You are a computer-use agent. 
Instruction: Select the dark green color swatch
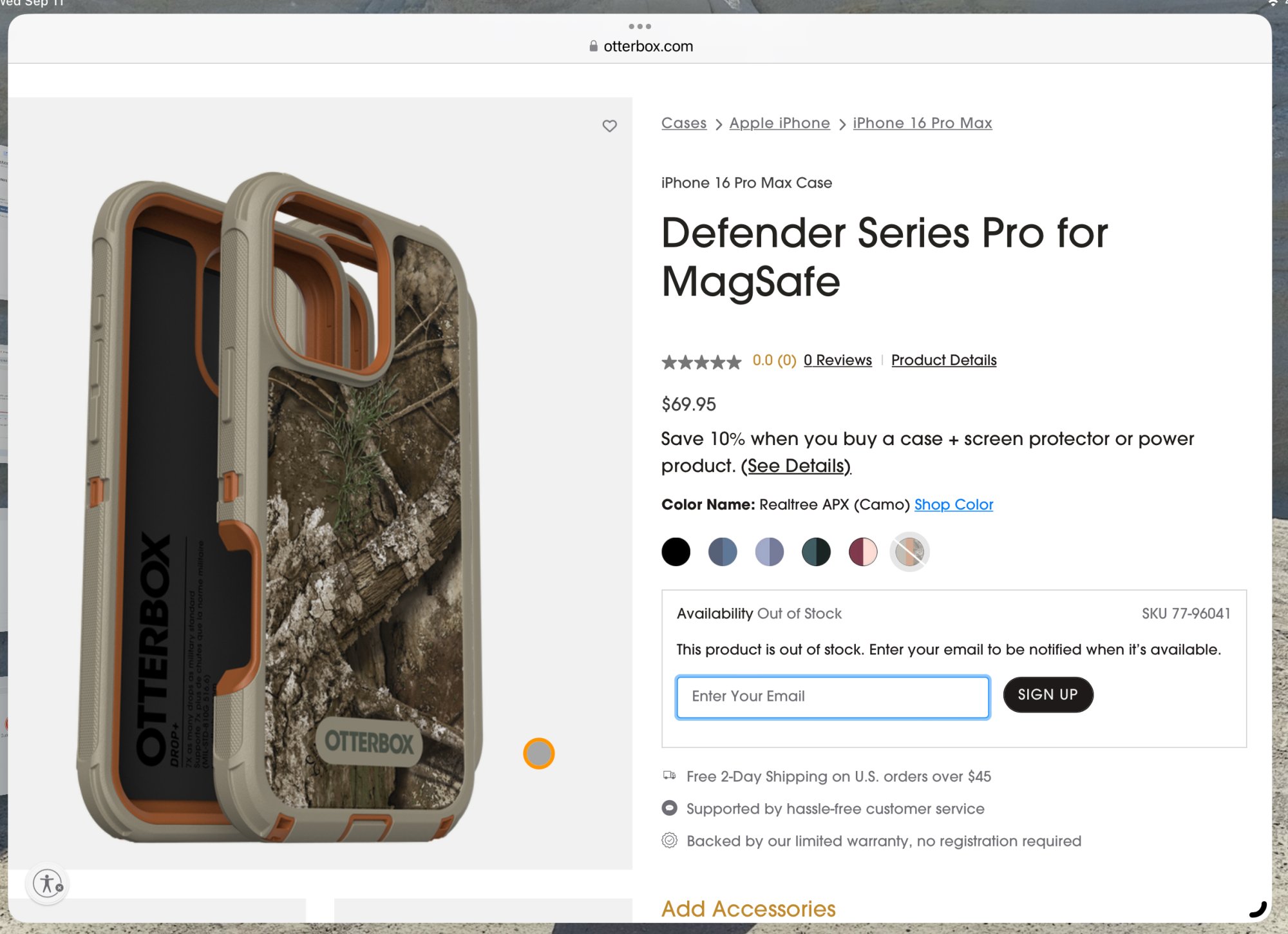(x=816, y=552)
